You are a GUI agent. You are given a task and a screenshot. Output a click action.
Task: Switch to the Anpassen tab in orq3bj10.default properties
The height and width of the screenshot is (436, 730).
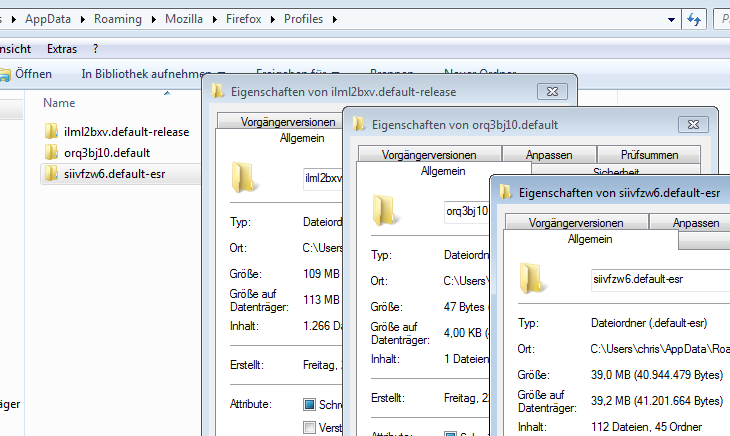(x=549, y=154)
